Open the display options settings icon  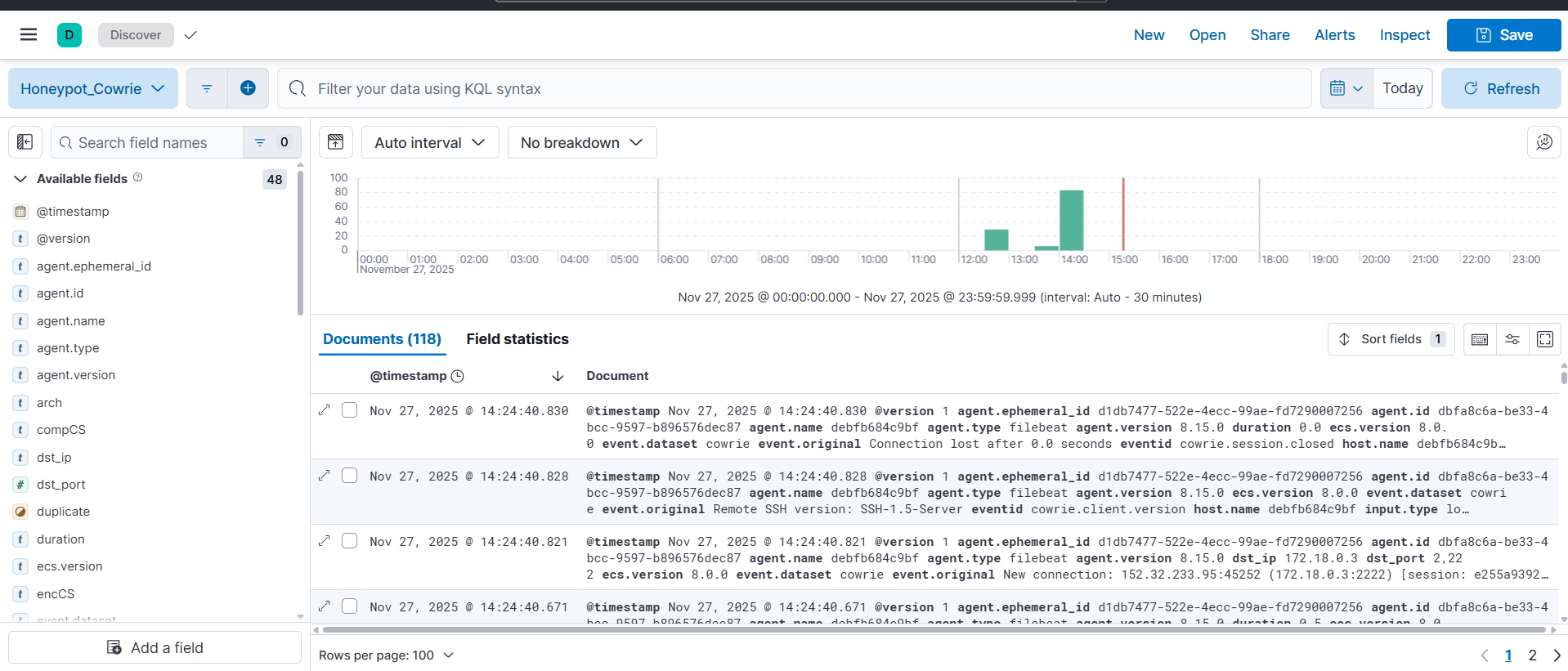pyautogui.click(x=1512, y=339)
